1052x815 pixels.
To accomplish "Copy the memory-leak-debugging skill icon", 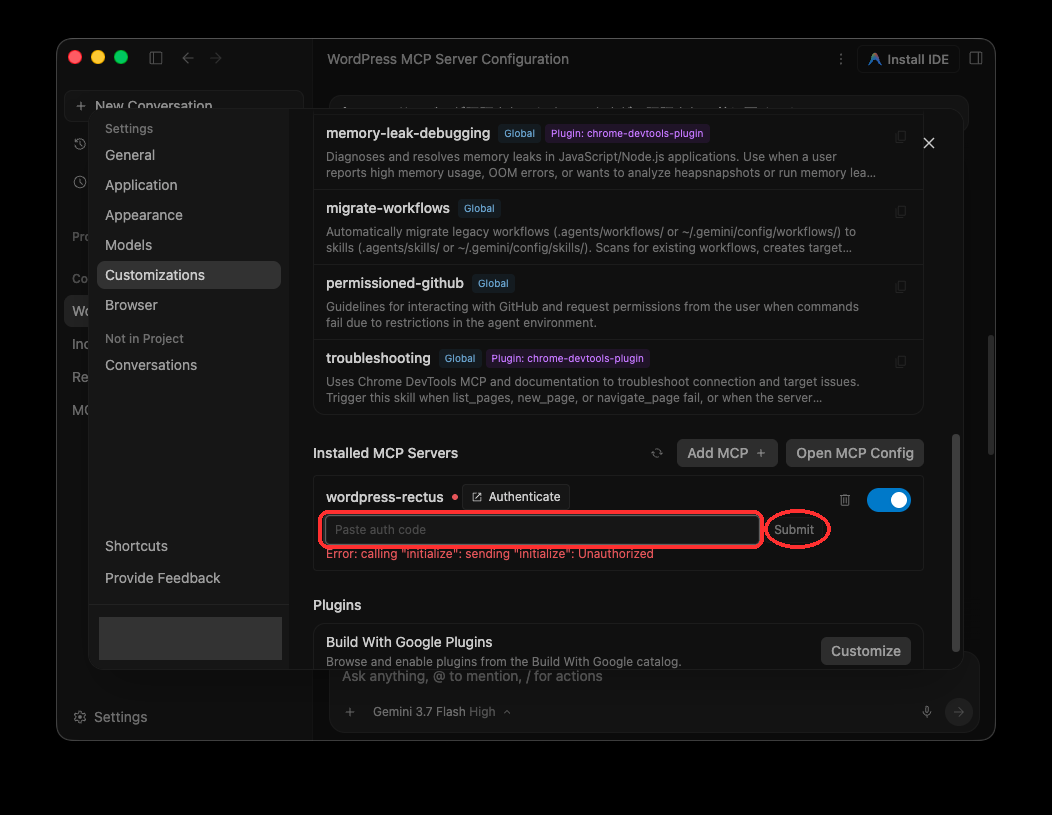I will [x=901, y=137].
